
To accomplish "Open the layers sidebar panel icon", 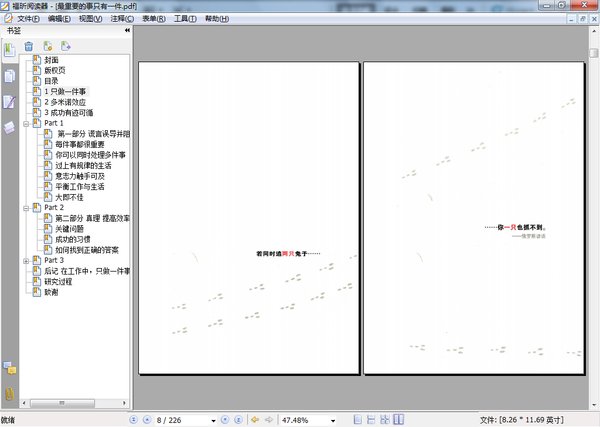I will coord(10,127).
